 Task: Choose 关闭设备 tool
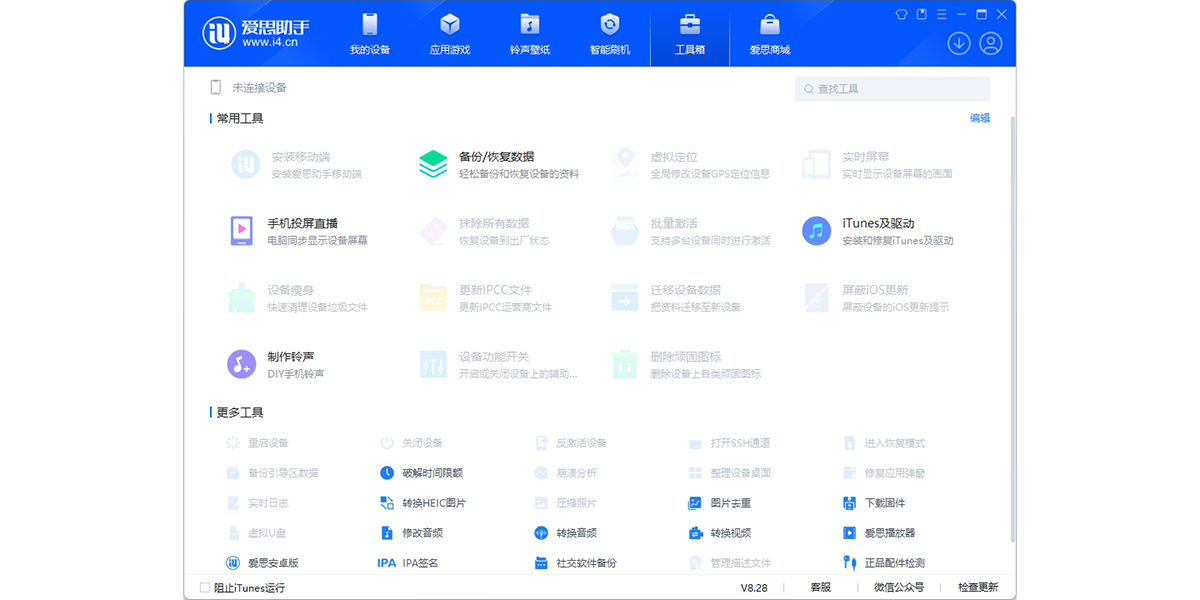pos(411,443)
